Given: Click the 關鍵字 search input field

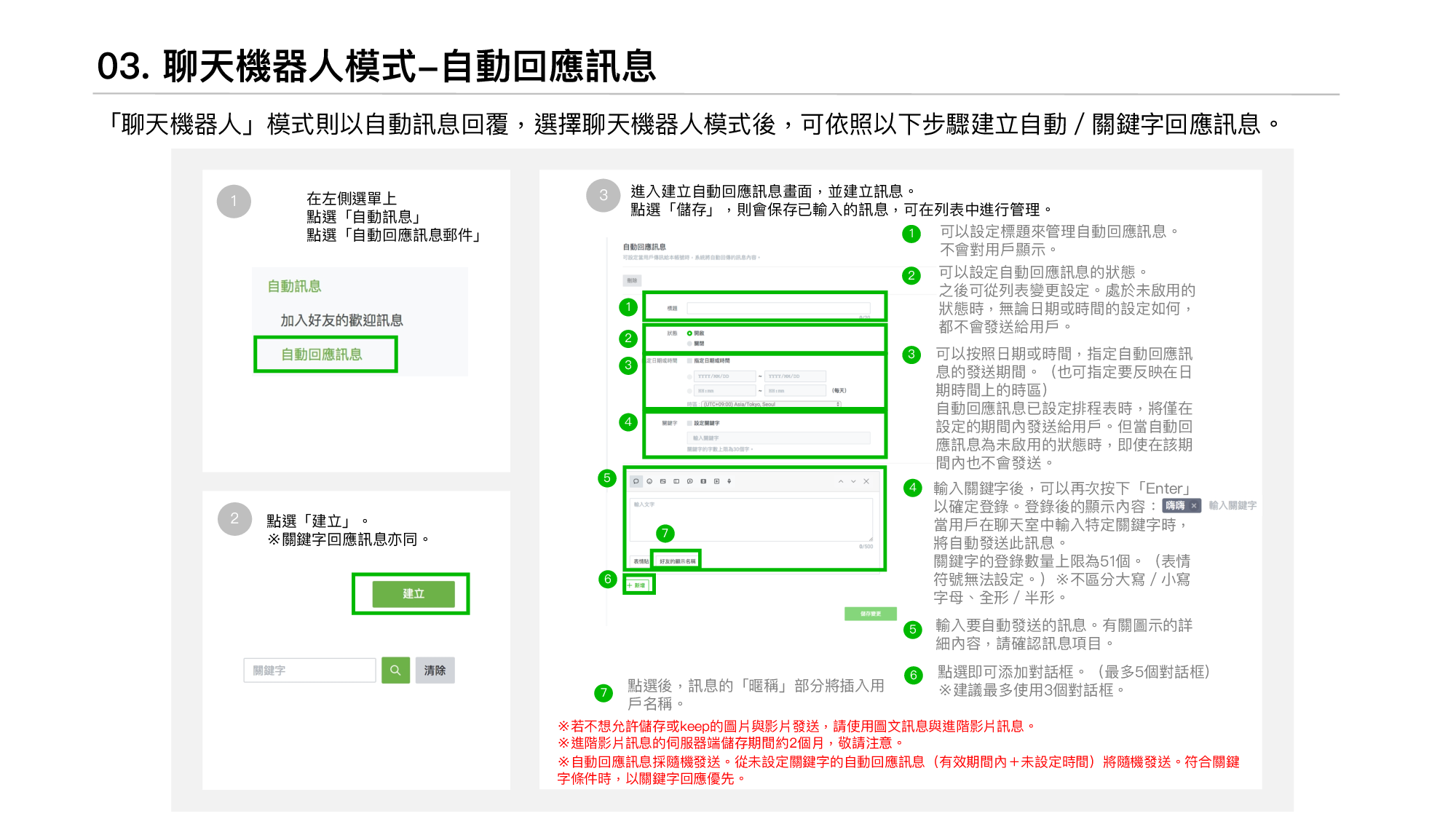Looking at the screenshot, I should [x=310, y=670].
